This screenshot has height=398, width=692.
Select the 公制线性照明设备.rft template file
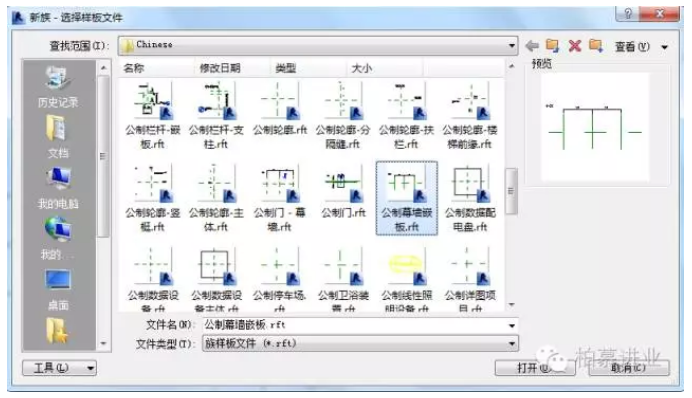pos(406,279)
